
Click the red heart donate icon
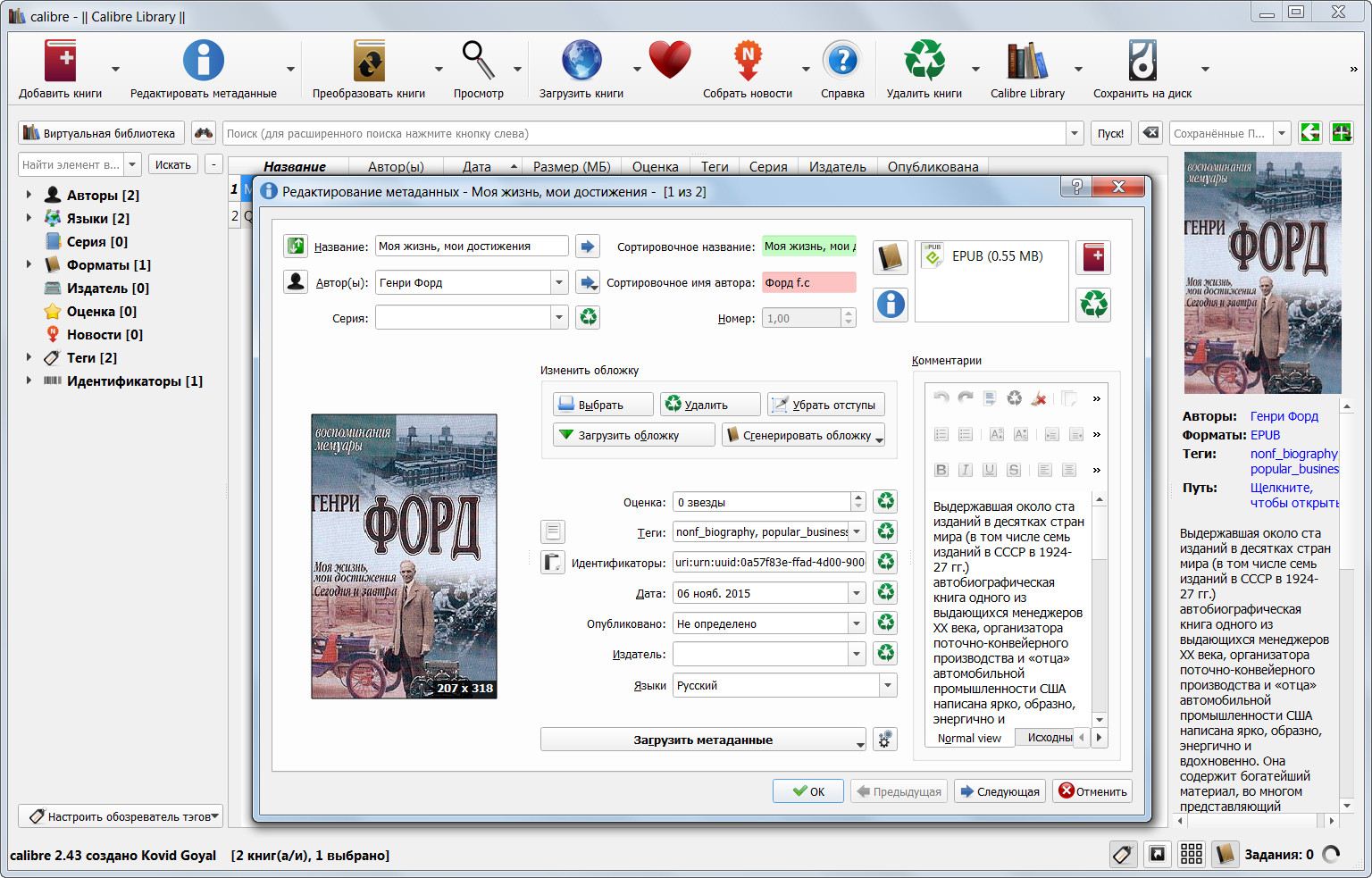671,62
